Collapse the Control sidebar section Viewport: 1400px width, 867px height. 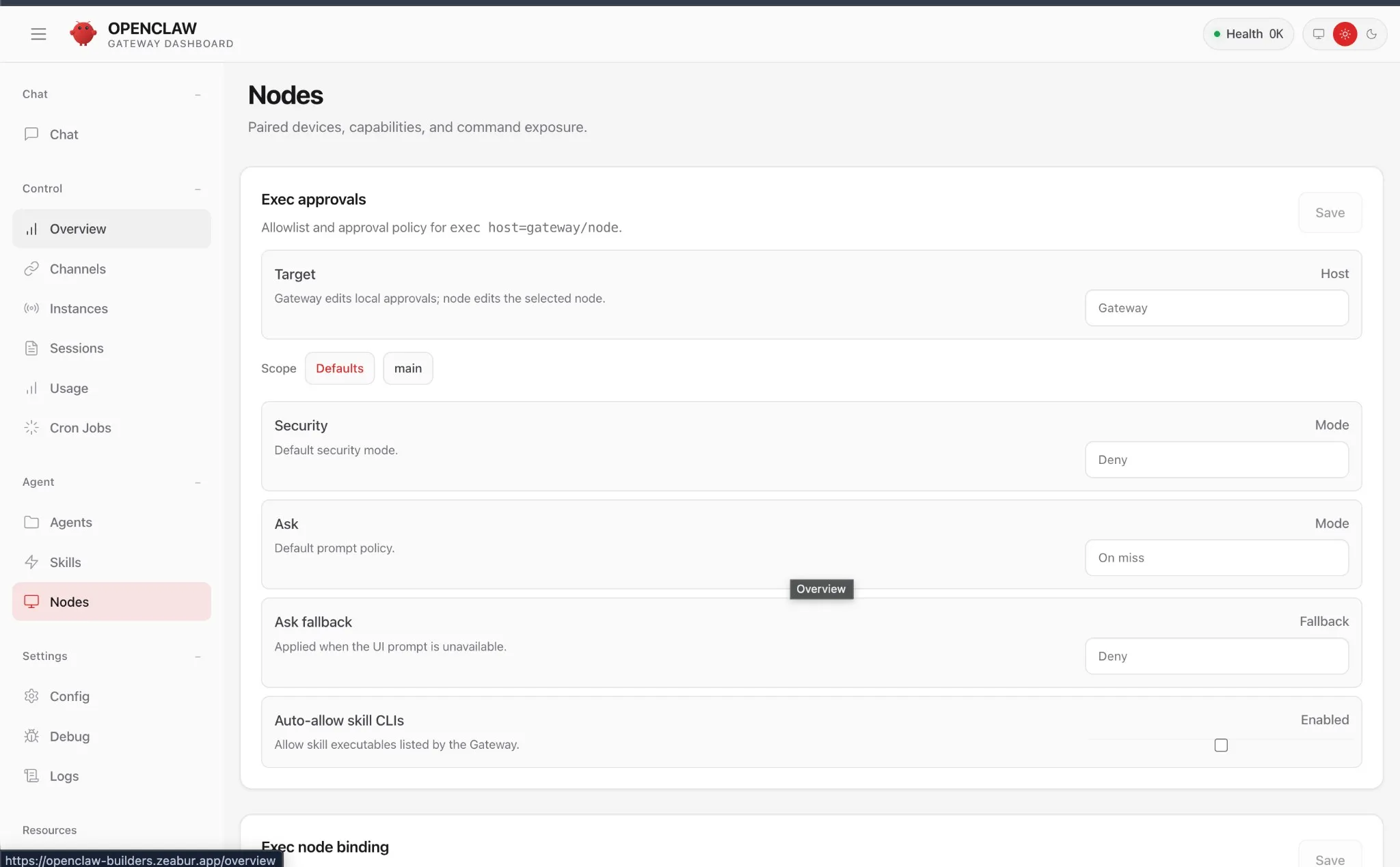tap(198, 189)
